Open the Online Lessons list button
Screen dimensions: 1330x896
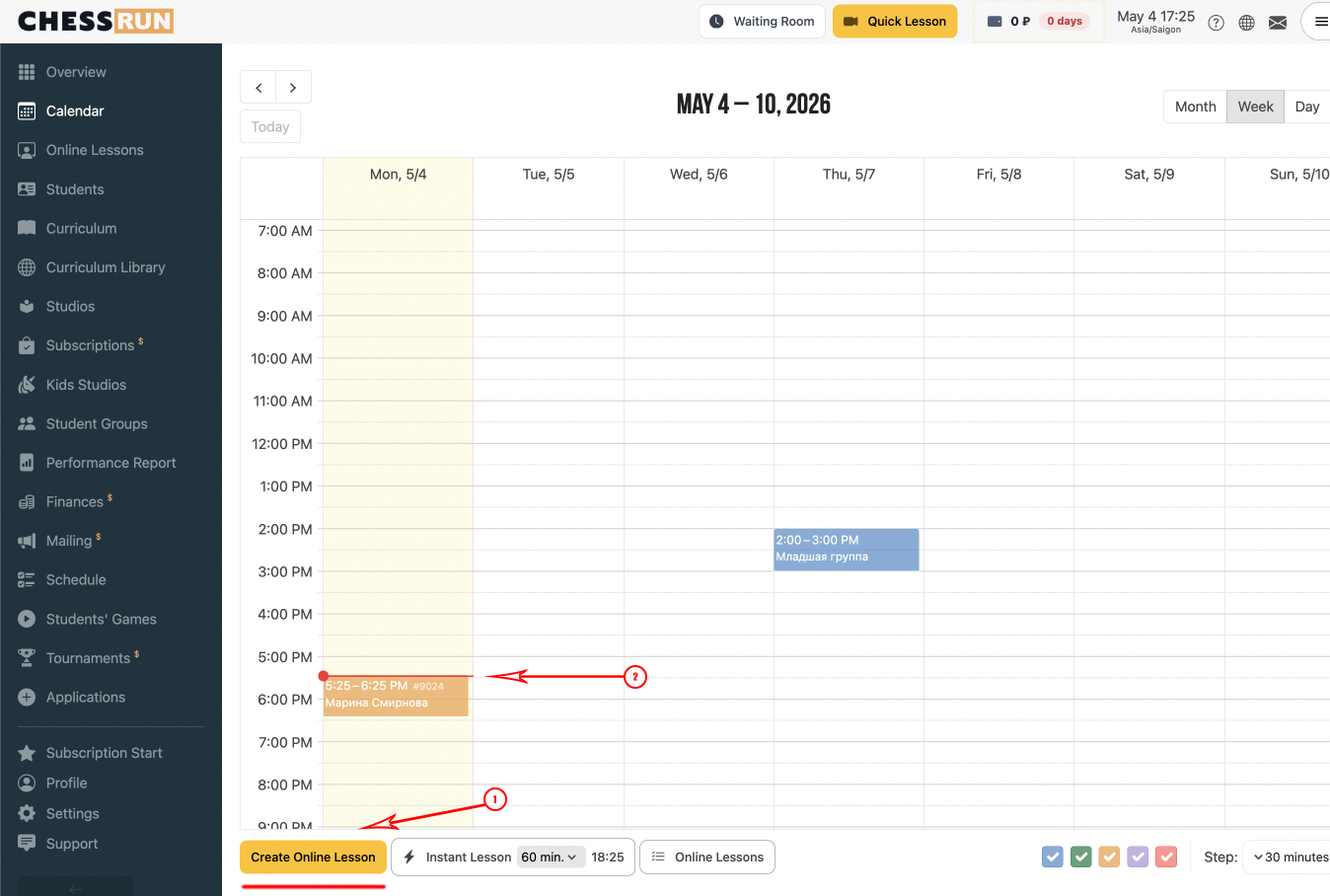(x=707, y=857)
